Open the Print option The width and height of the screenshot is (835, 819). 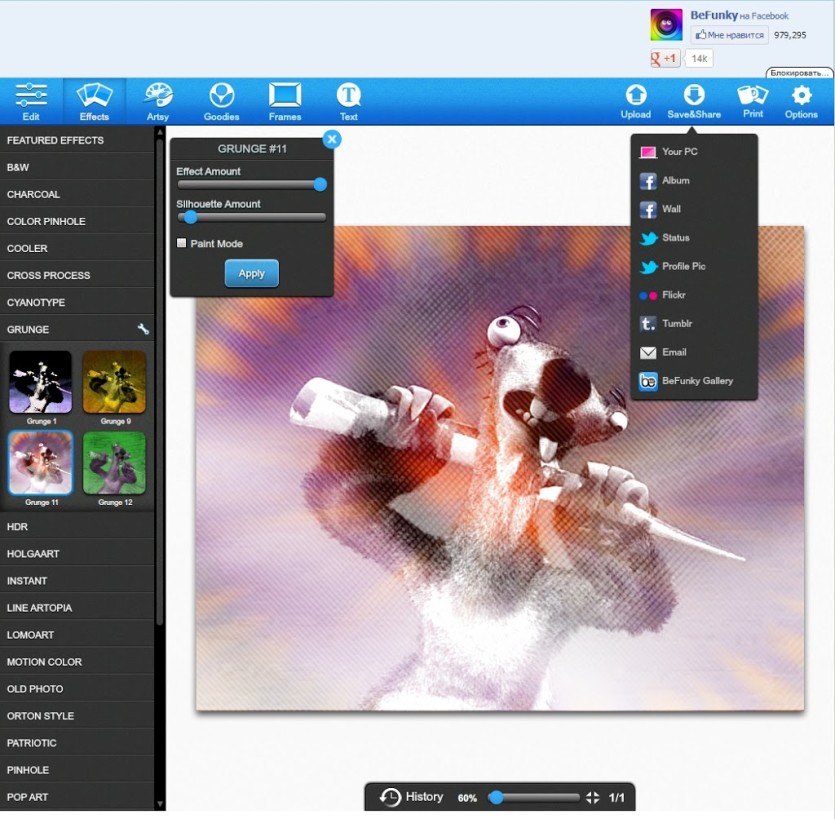point(752,101)
